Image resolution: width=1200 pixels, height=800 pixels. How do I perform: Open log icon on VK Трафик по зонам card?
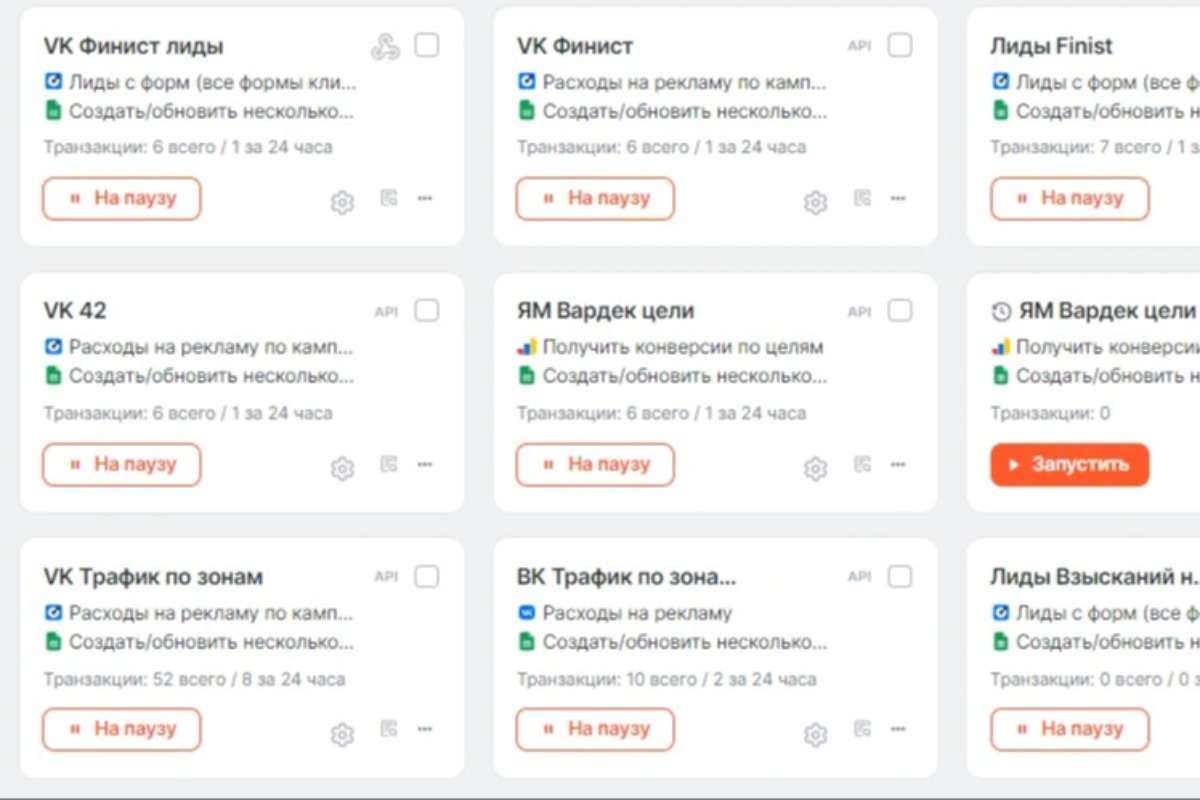[x=388, y=730]
